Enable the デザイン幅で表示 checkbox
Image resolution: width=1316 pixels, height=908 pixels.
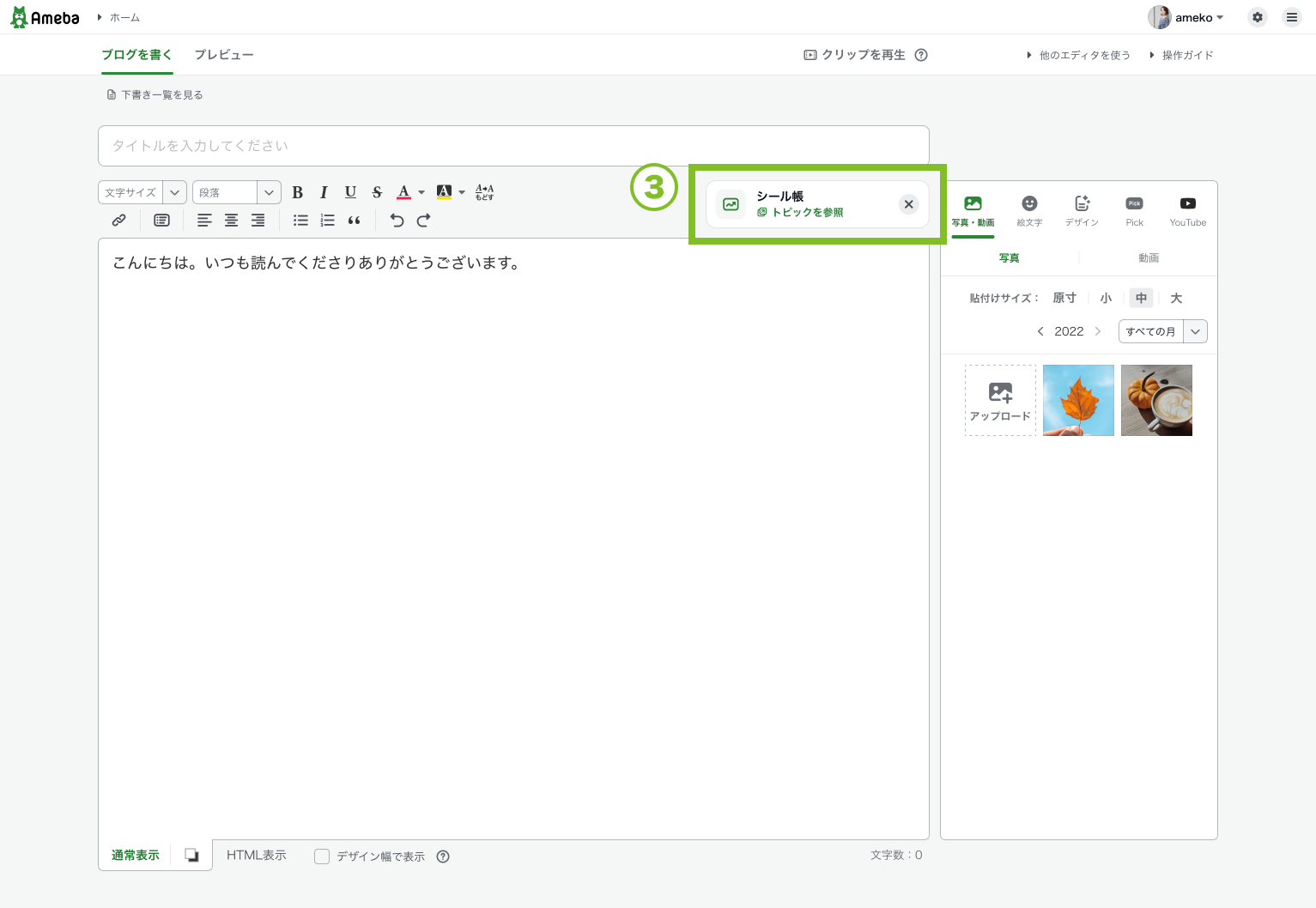[x=322, y=857]
